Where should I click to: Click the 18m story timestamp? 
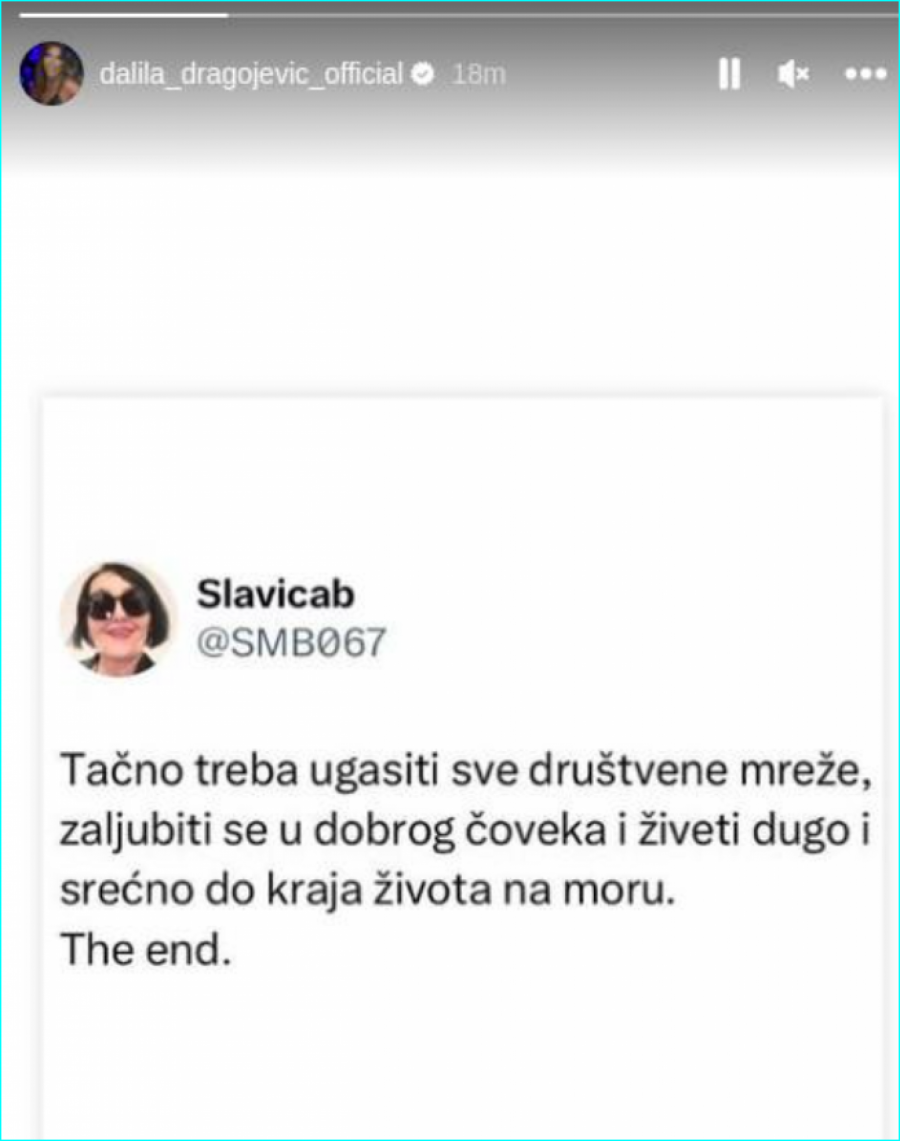coord(479,73)
